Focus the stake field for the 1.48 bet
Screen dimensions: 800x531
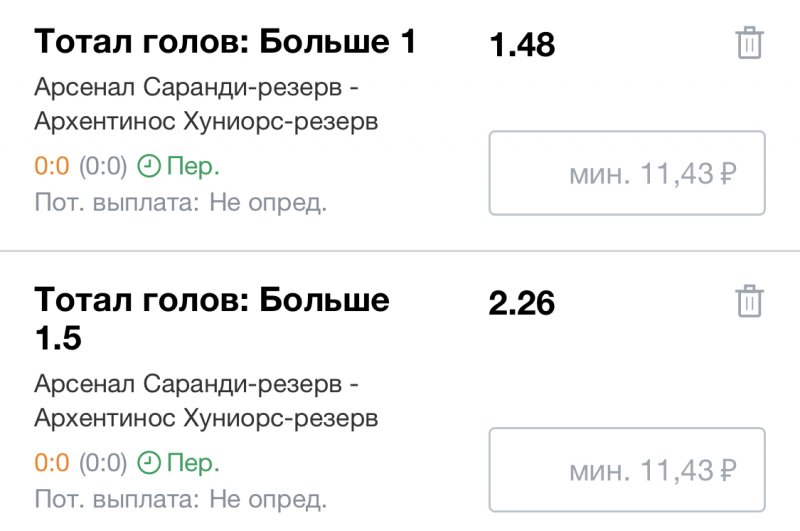click(x=627, y=173)
